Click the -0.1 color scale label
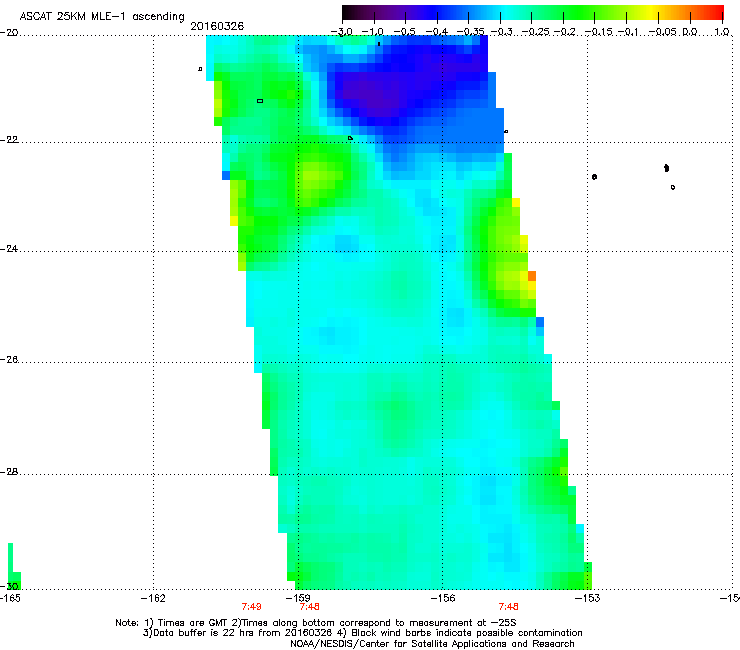 628,32
